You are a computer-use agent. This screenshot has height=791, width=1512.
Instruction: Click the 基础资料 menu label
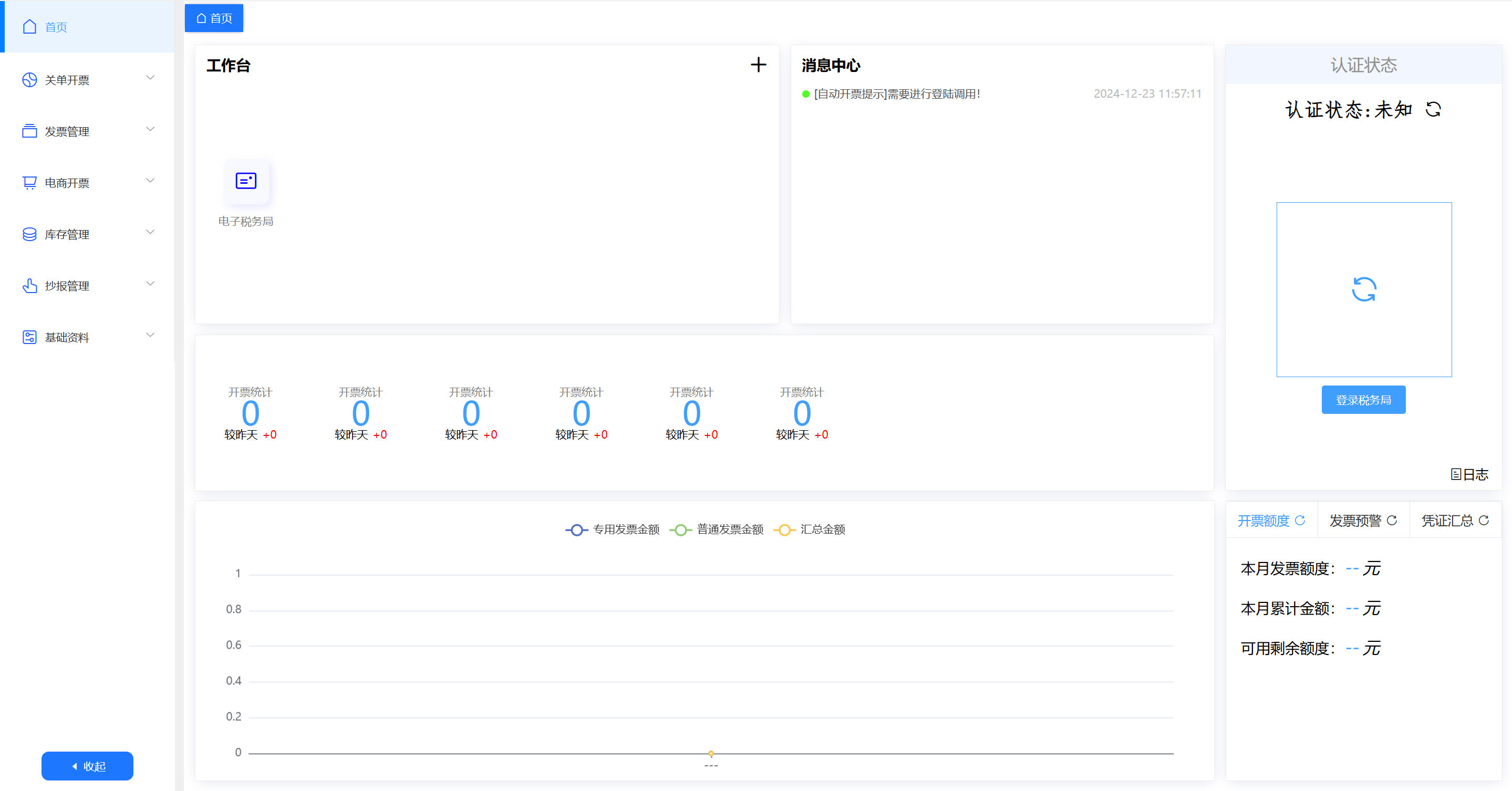[67, 338]
